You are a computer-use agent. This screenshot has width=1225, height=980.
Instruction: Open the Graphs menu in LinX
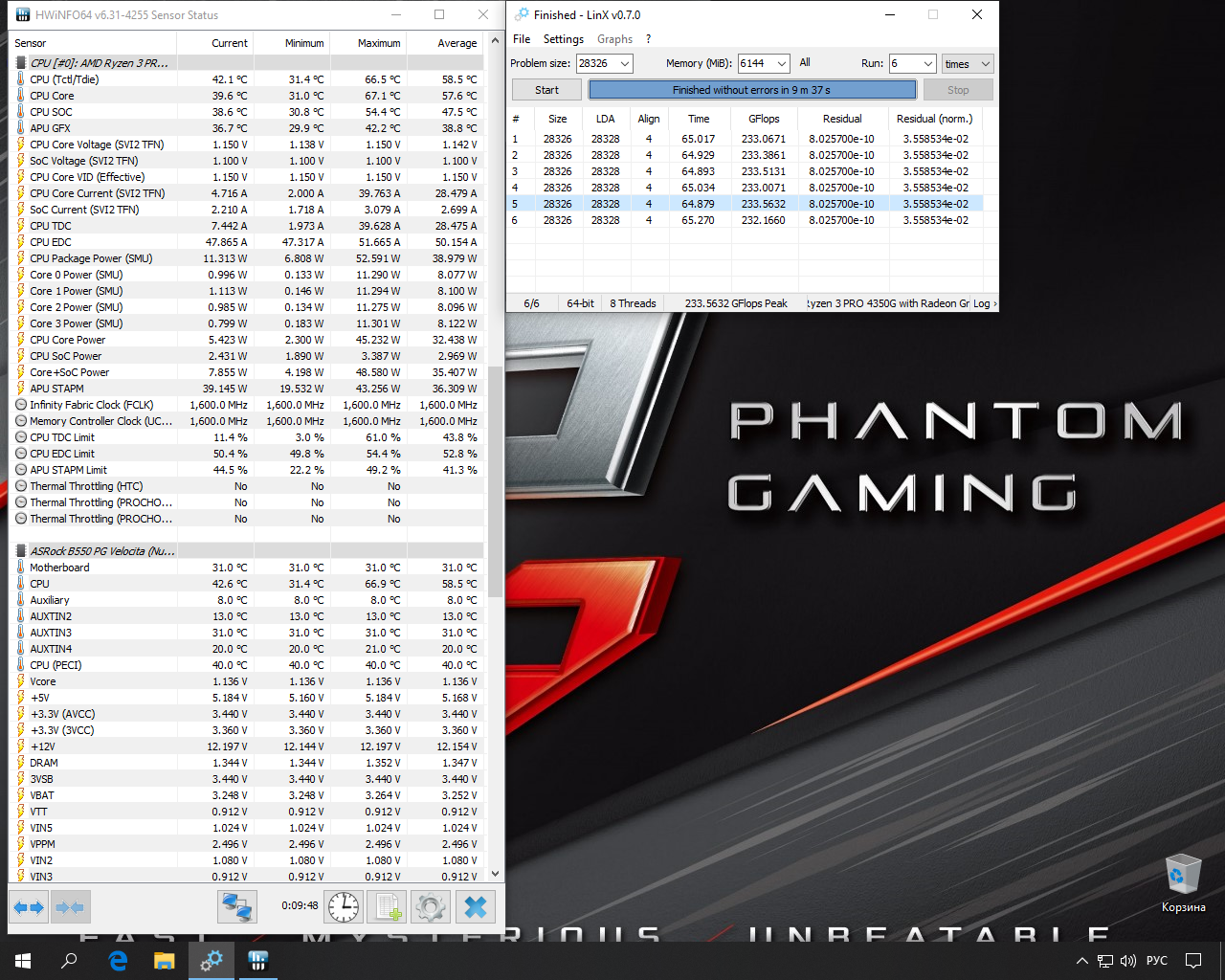click(614, 39)
